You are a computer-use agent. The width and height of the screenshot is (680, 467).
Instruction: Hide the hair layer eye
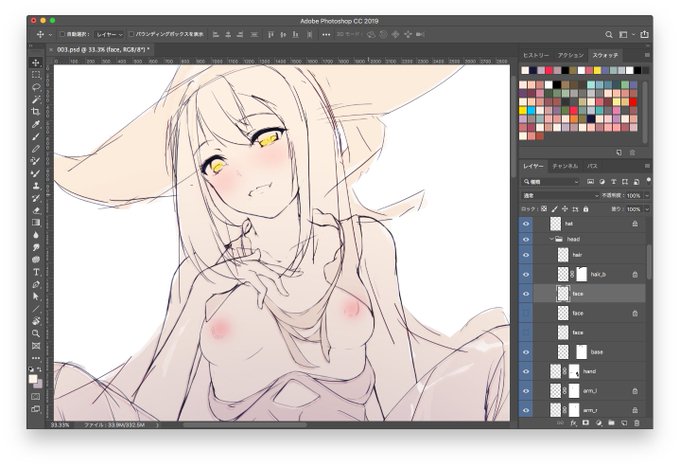point(526,255)
